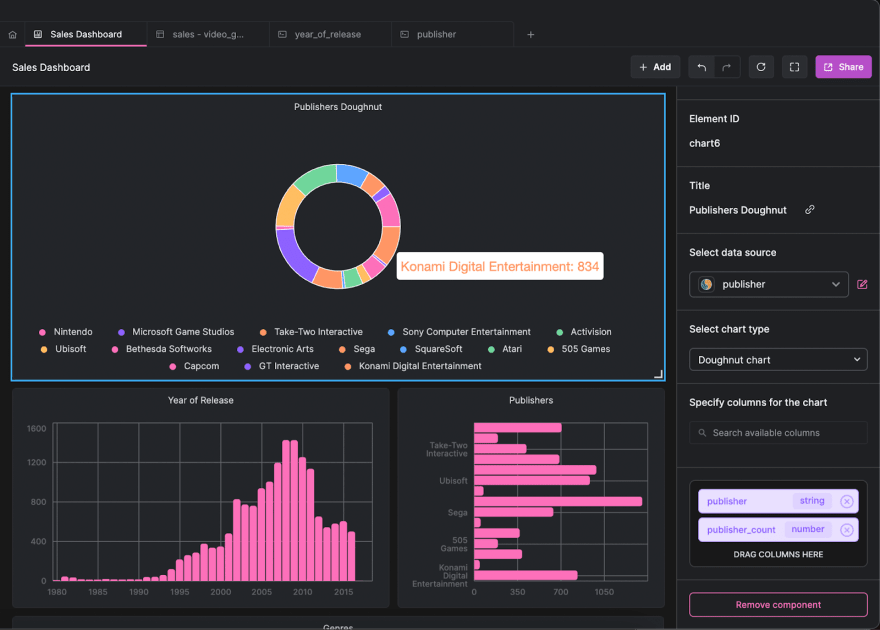
Task: Remove publisher_count column with its X icon
Action: 847,530
